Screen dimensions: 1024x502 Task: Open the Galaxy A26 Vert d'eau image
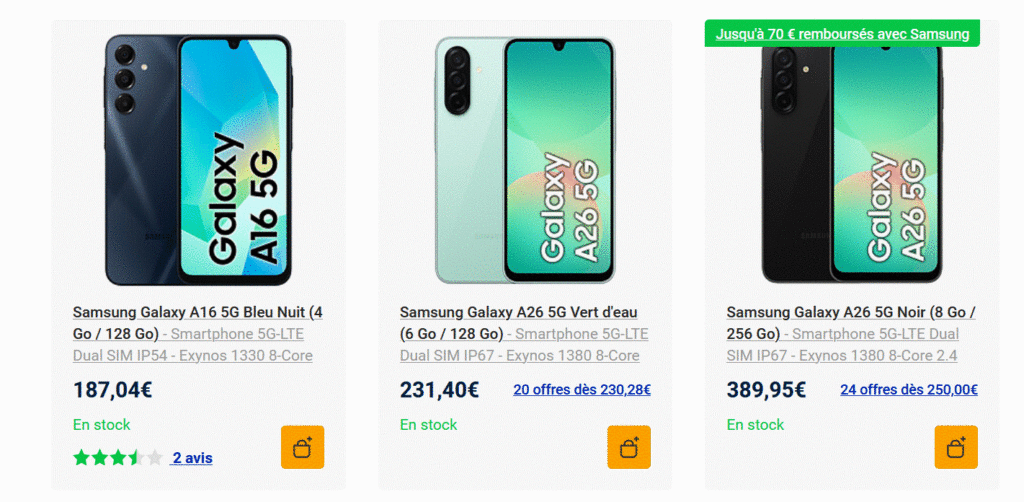525,160
